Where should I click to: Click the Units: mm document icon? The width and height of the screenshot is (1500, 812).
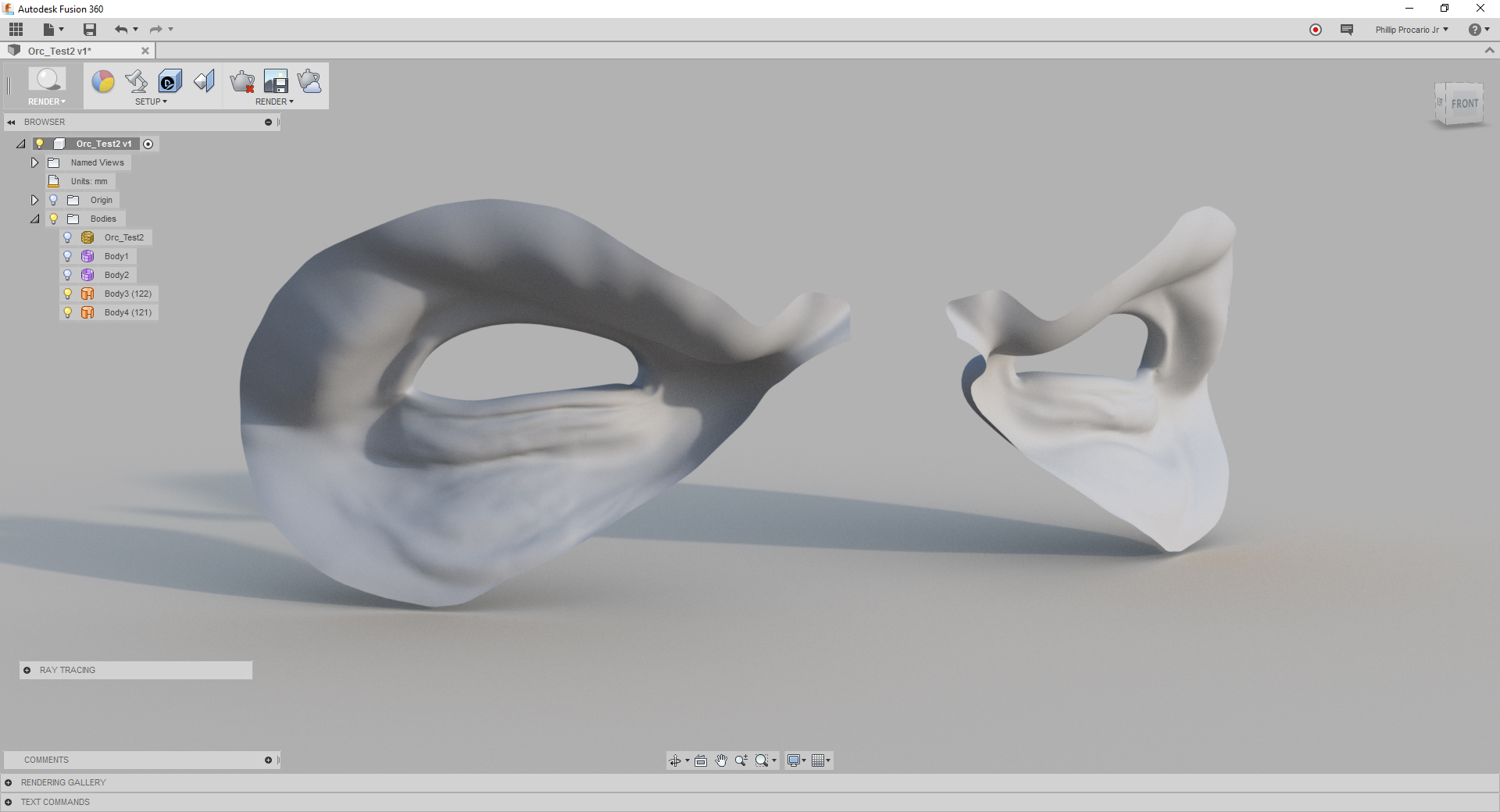[x=54, y=181]
